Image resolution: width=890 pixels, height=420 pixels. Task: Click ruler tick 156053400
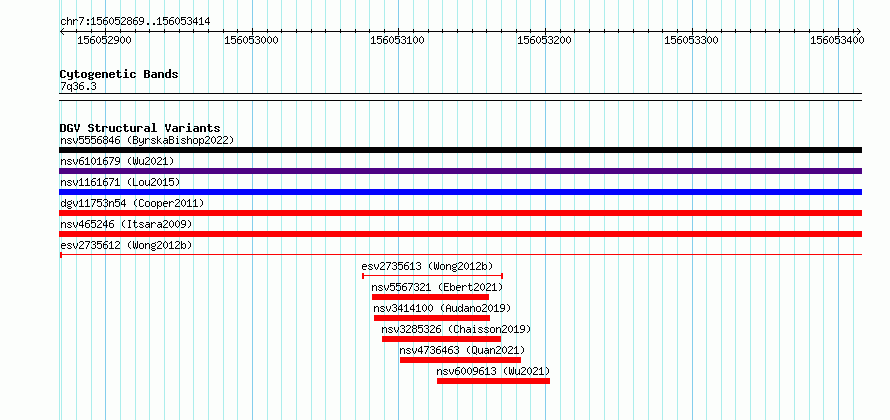837,40
